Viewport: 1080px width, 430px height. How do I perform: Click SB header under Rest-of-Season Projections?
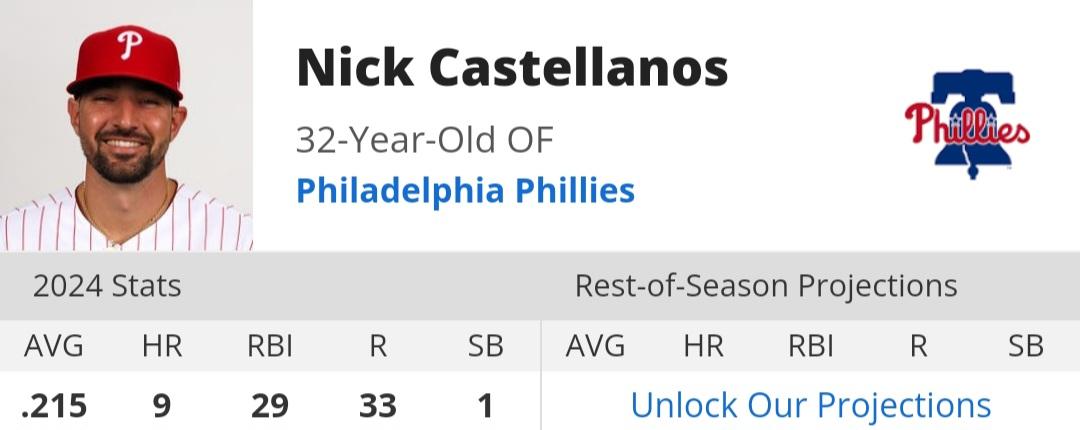(x=1026, y=346)
